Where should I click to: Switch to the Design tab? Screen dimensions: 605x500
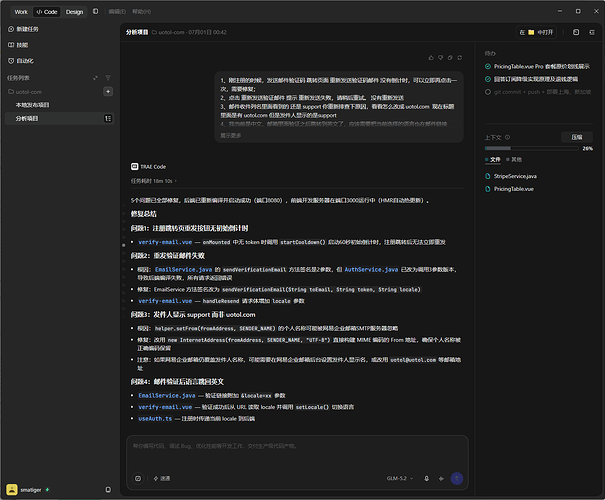(74, 12)
